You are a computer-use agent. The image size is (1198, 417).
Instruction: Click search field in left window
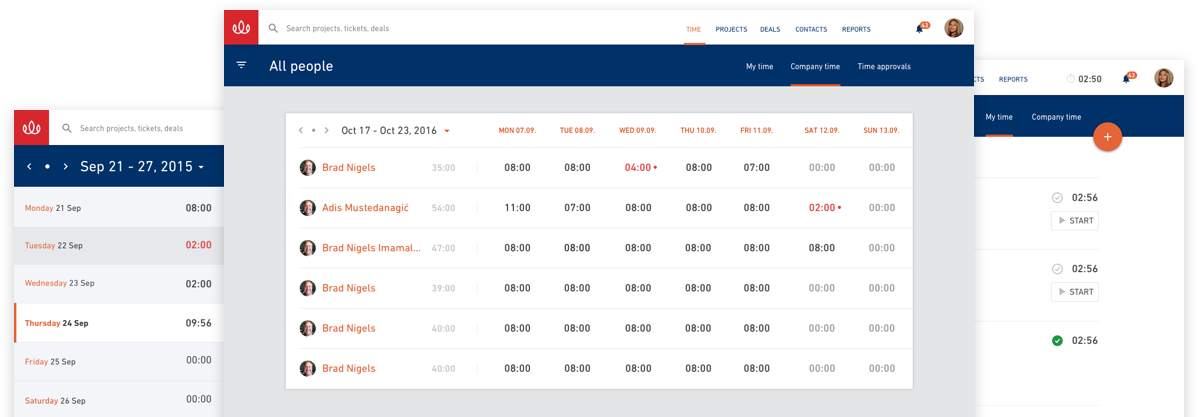tap(131, 128)
